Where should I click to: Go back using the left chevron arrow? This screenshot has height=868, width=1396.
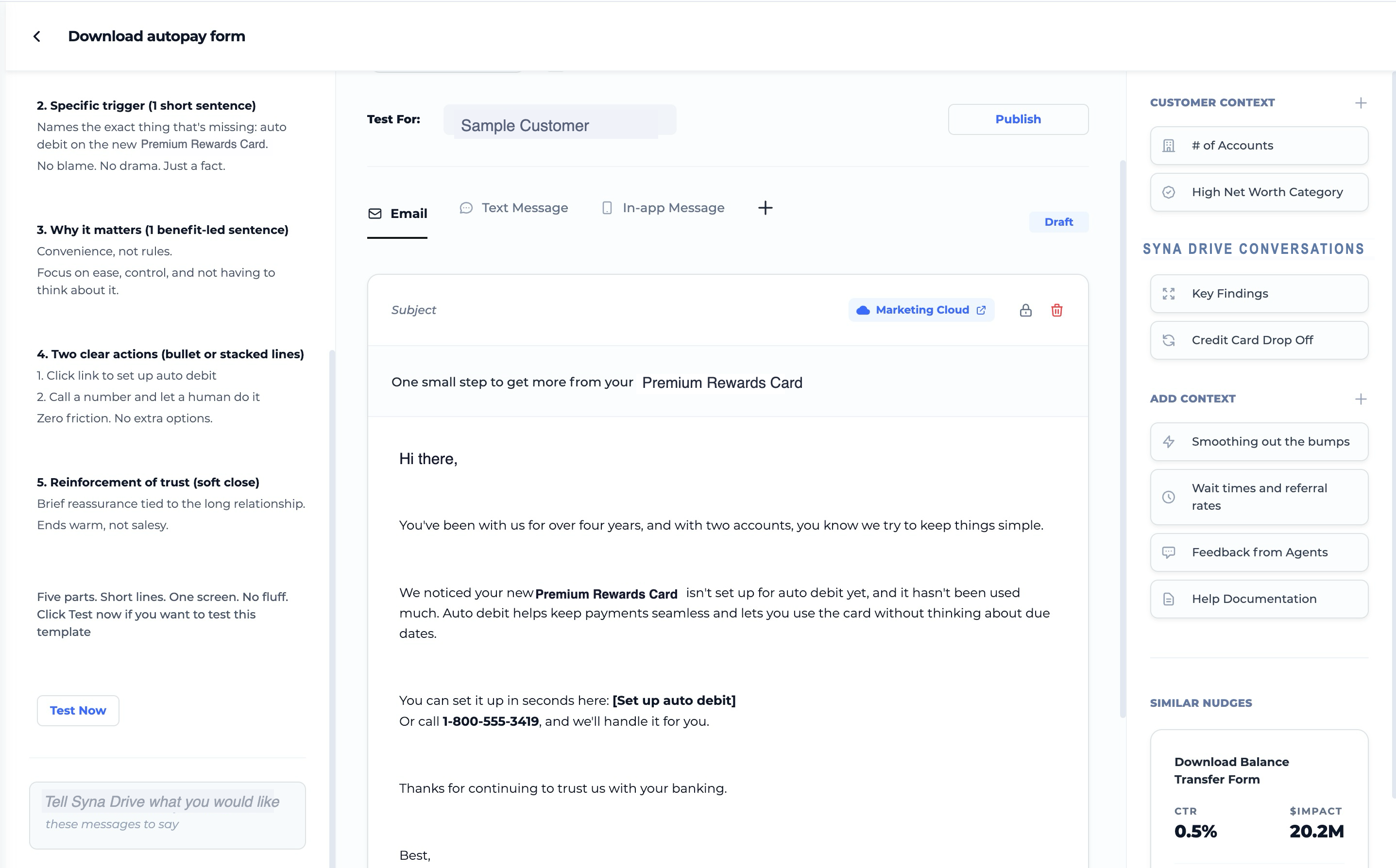pyautogui.click(x=37, y=36)
